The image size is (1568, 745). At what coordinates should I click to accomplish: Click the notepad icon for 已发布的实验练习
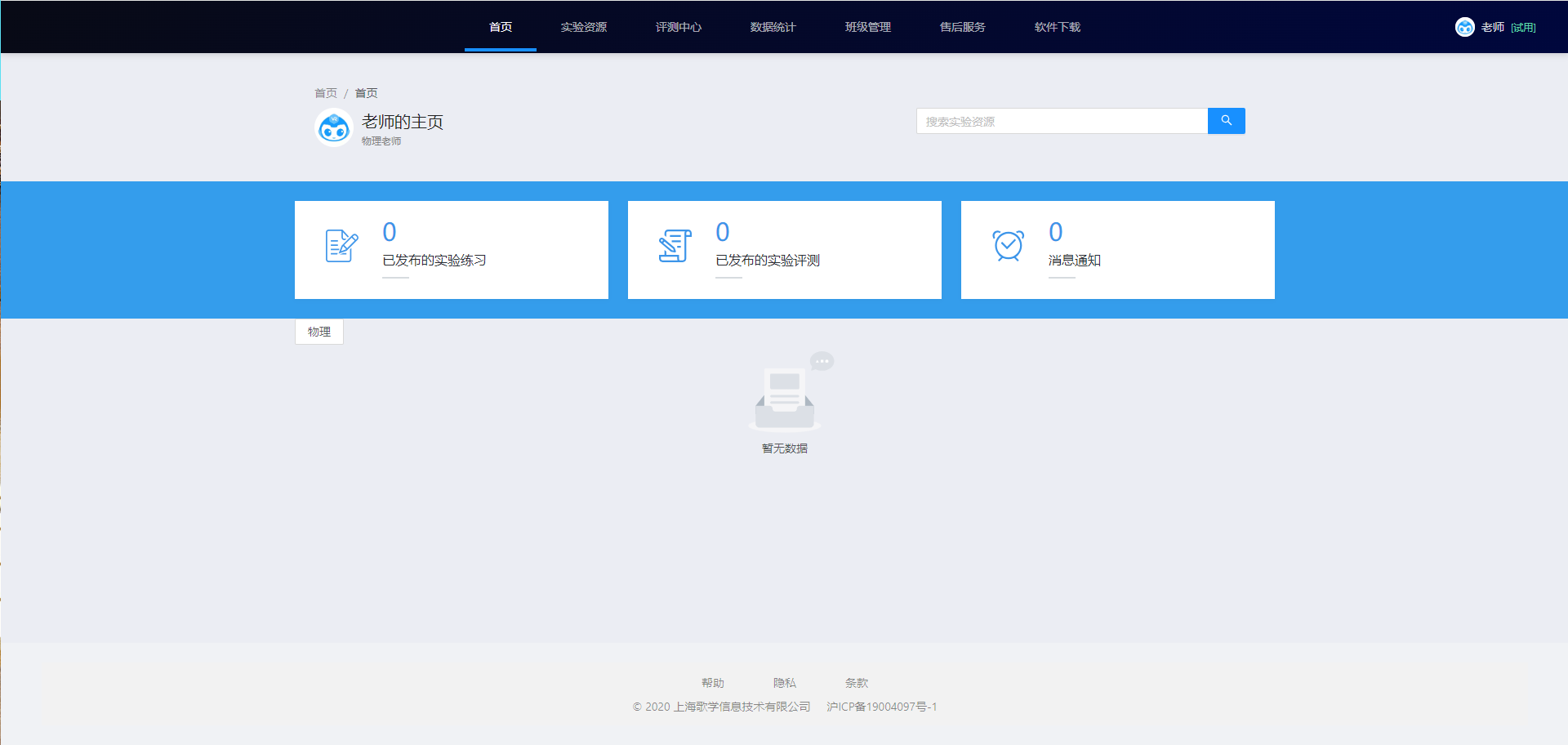[341, 246]
